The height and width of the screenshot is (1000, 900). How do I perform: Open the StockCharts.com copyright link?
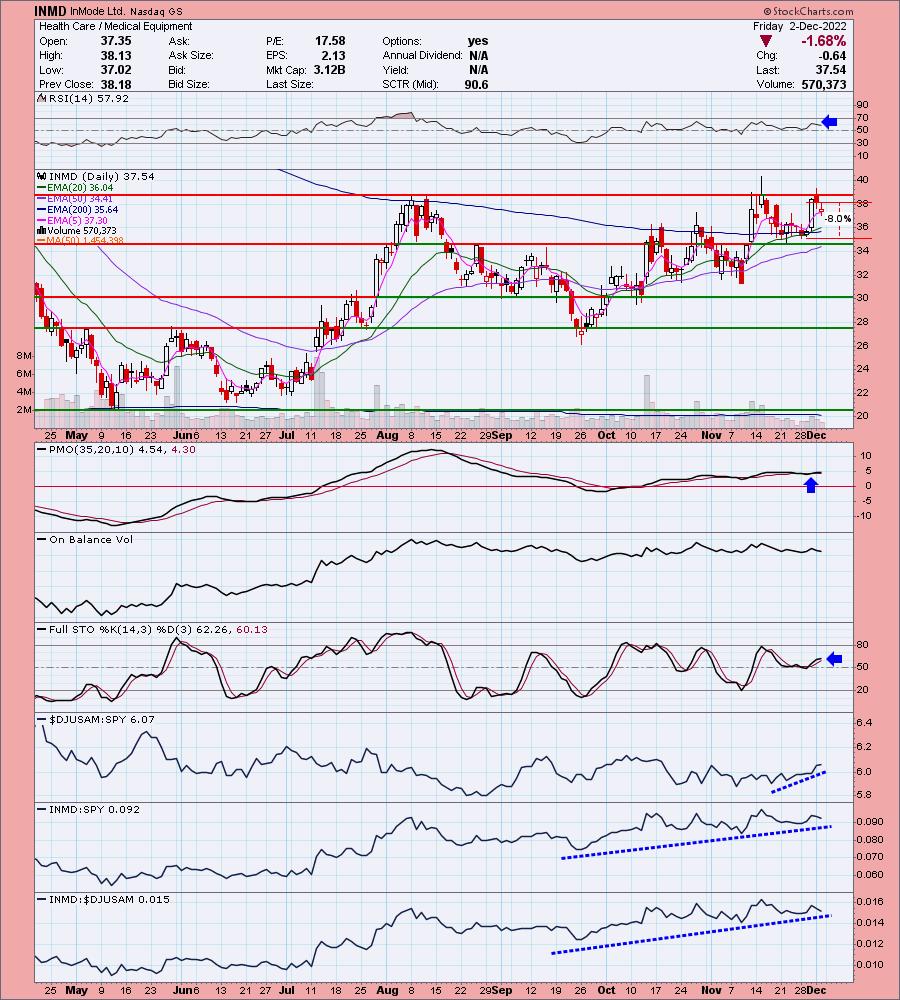(808, 11)
